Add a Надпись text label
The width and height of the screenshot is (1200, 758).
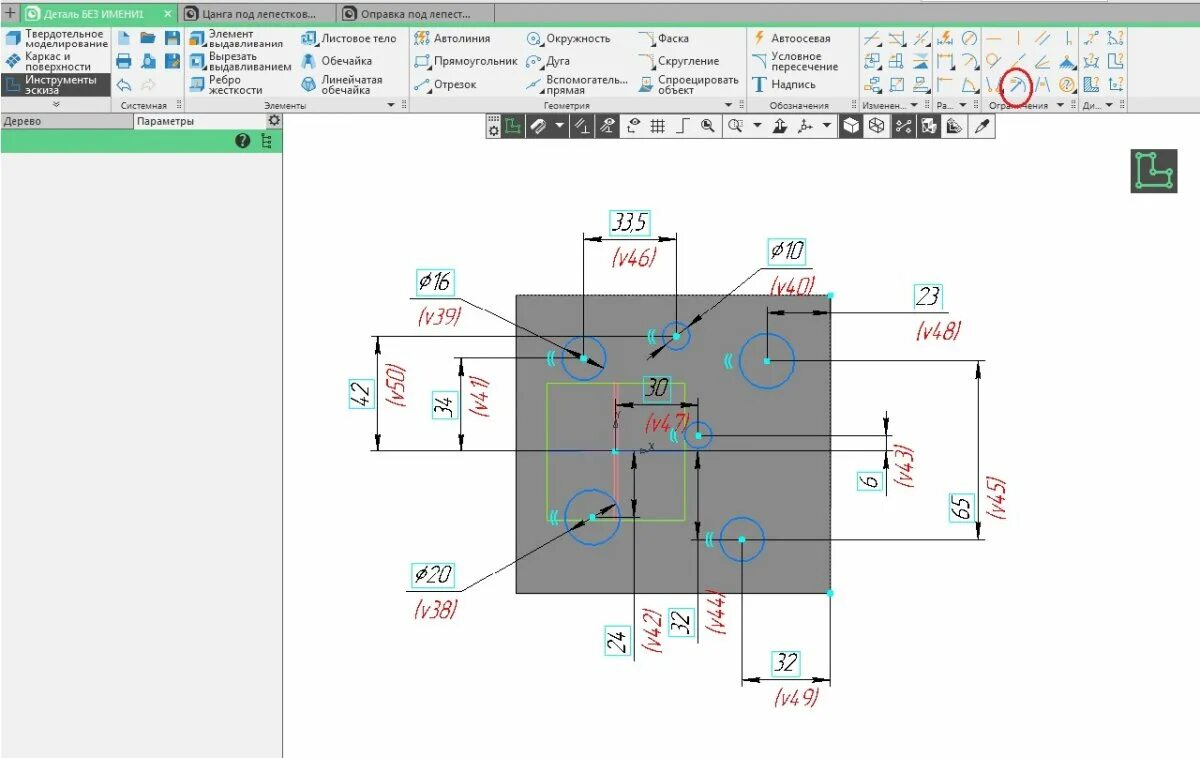(x=784, y=85)
